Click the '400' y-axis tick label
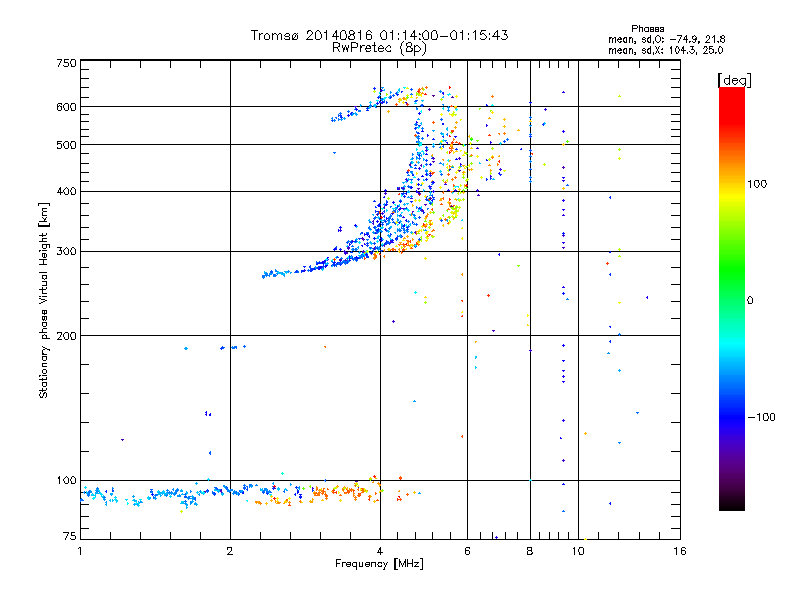 click(66, 192)
